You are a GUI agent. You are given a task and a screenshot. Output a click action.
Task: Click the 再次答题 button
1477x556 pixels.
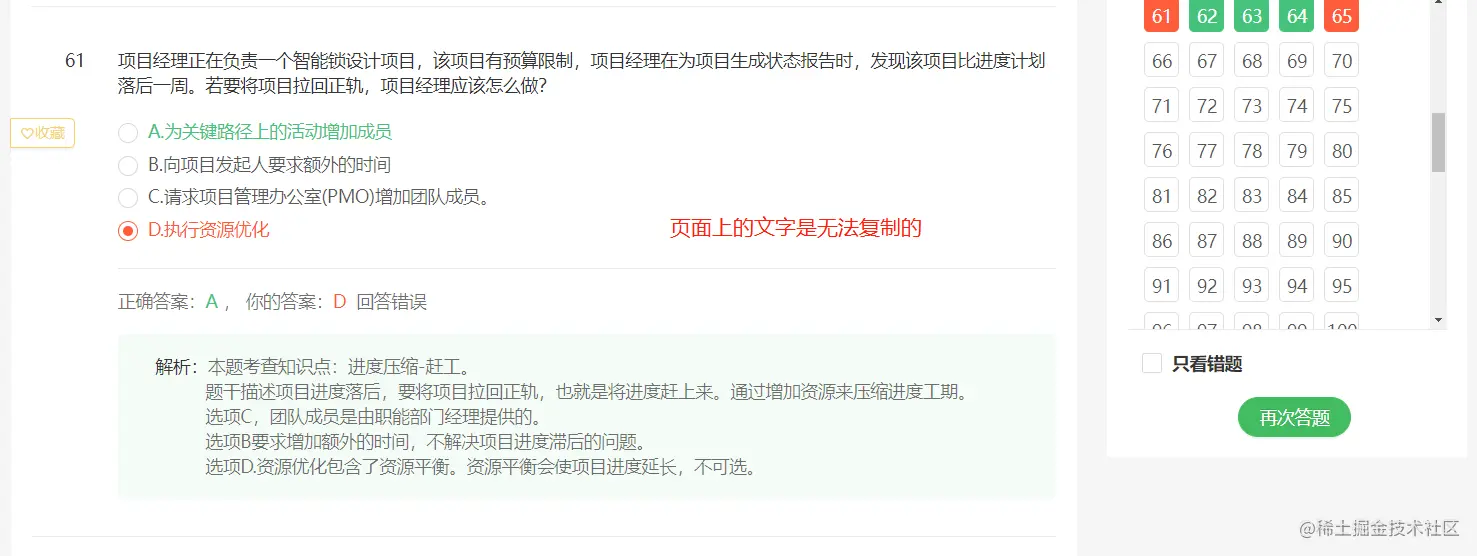tap(1294, 418)
